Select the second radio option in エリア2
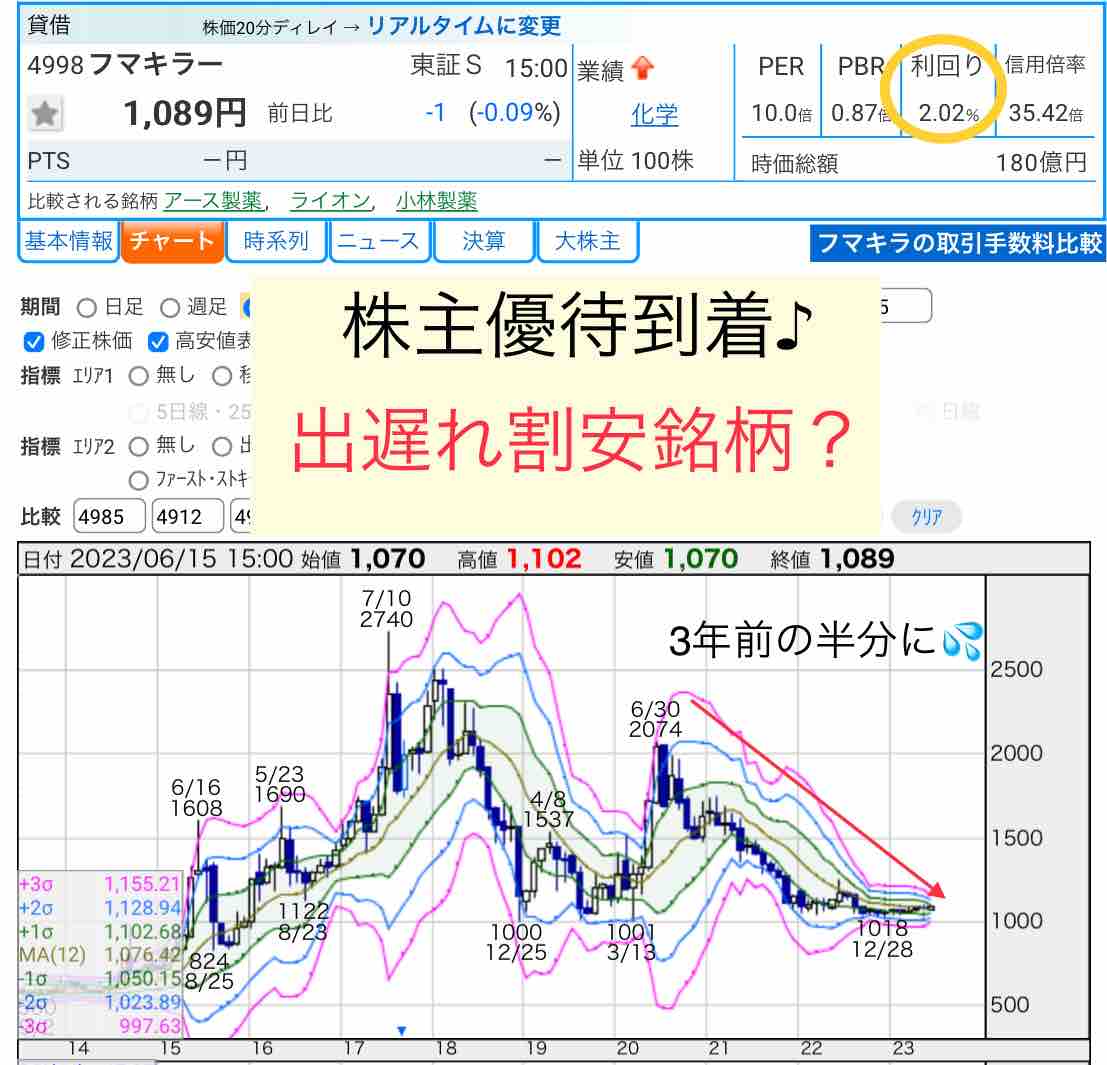The height and width of the screenshot is (1065, 1107). (222, 447)
